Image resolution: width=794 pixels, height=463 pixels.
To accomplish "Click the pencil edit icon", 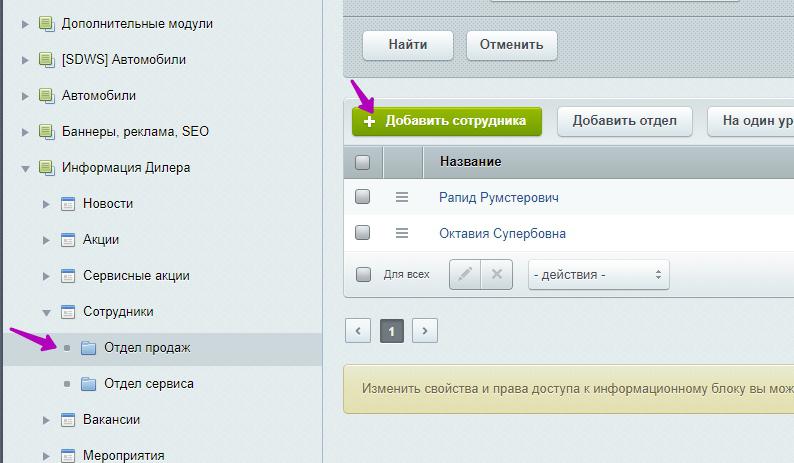I will [x=465, y=275].
